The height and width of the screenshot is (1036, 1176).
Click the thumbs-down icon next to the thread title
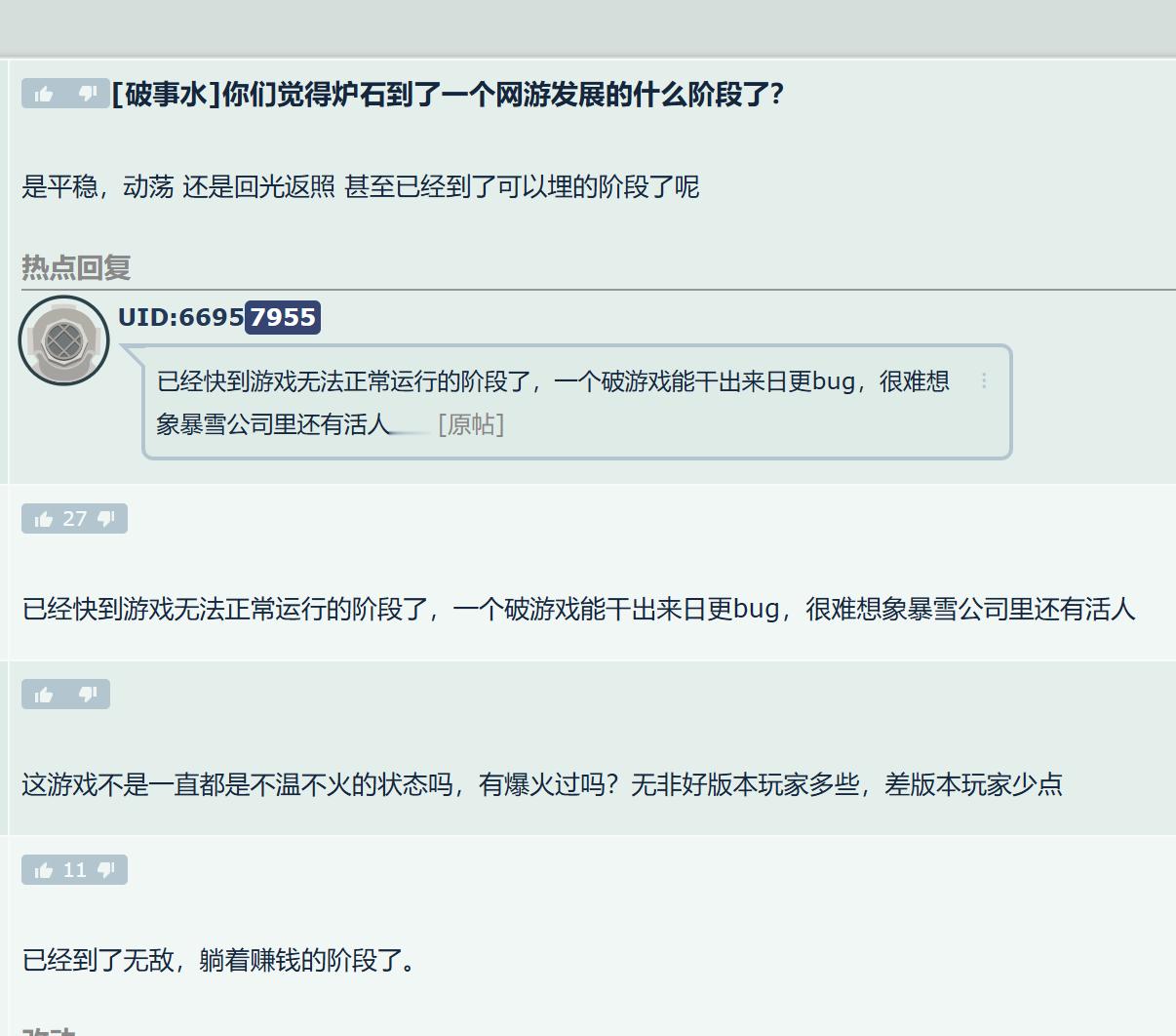87,94
